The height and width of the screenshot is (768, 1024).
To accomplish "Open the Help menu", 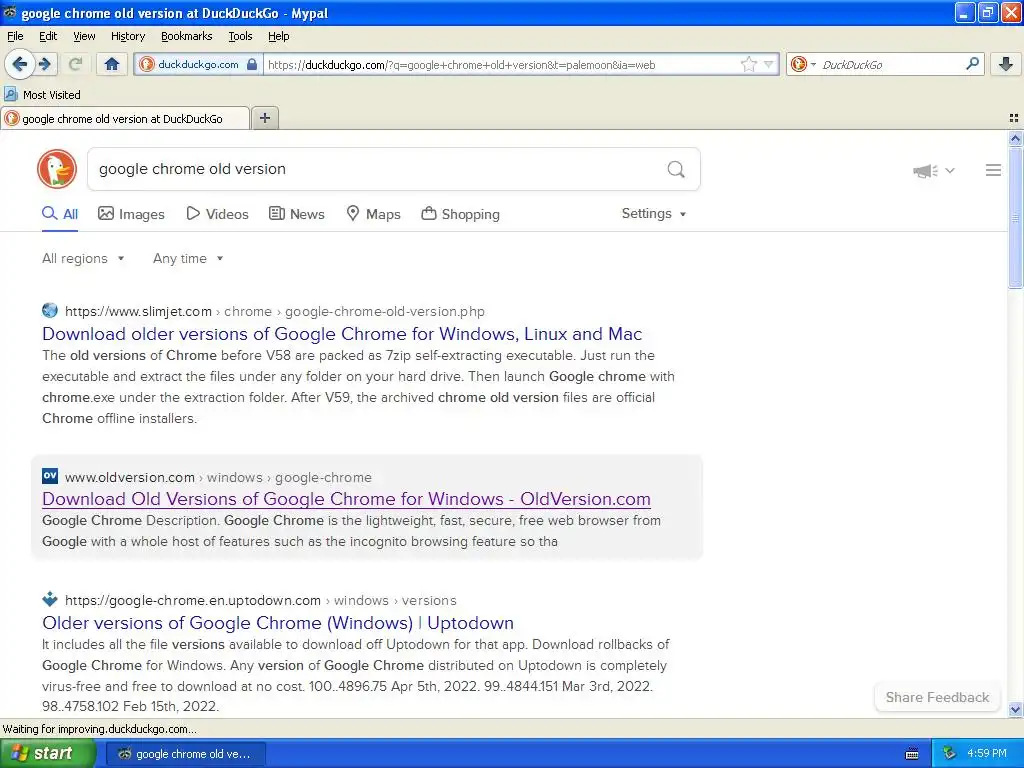I will (x=278, y=36).
